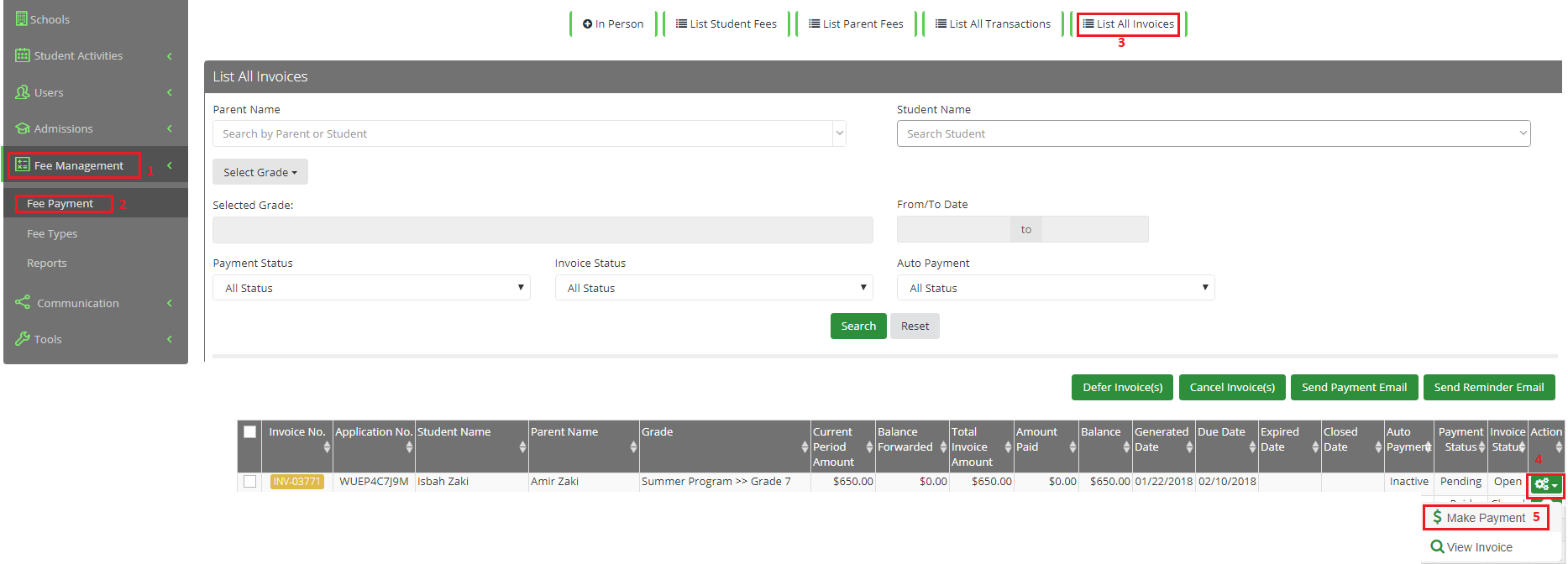Screen dimensions: 1568x564
Task: Switch to List Student Fees tab
Action: [726, 23]
